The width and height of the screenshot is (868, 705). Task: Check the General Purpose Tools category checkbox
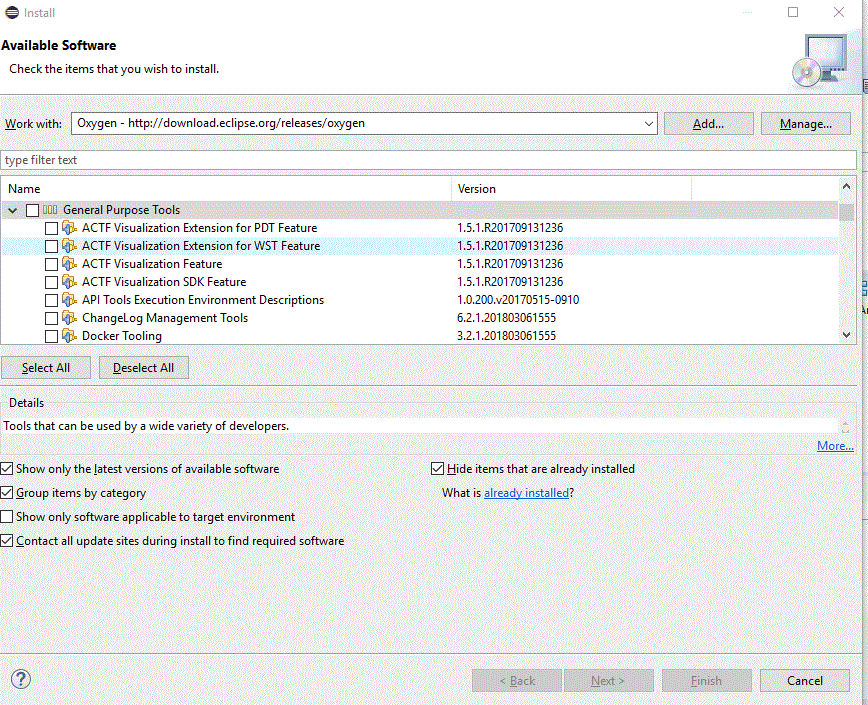pyautogui.click(x=32, y=210)
